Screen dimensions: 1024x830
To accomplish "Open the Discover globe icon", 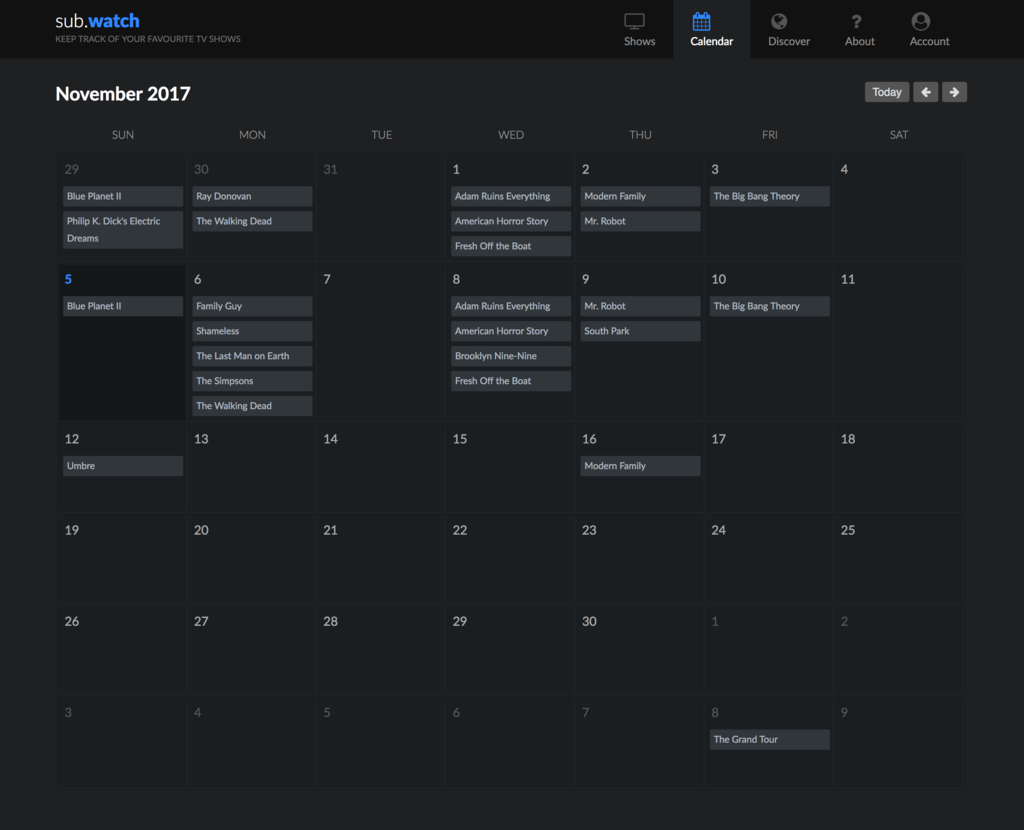I will [x=778, y=22].
